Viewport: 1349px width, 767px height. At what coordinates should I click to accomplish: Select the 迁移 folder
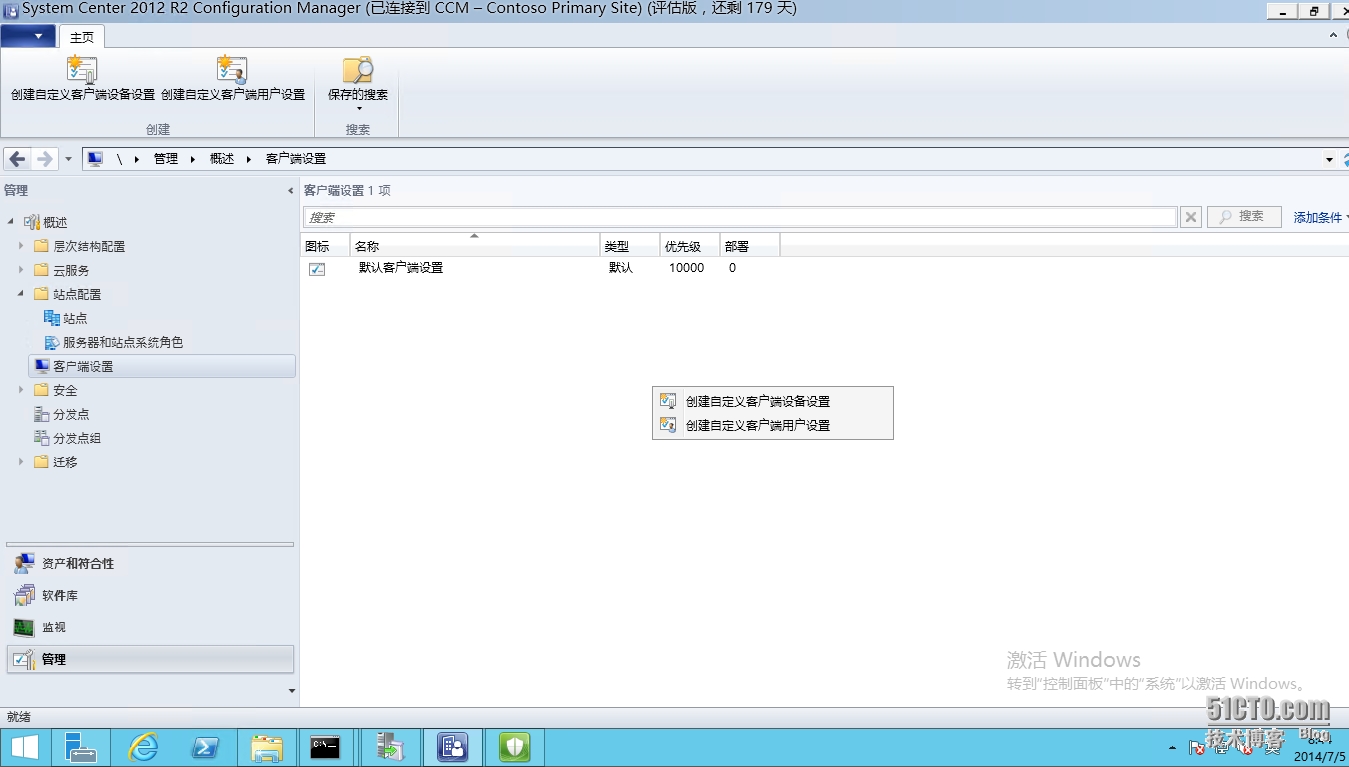click(x=65, y=462)
